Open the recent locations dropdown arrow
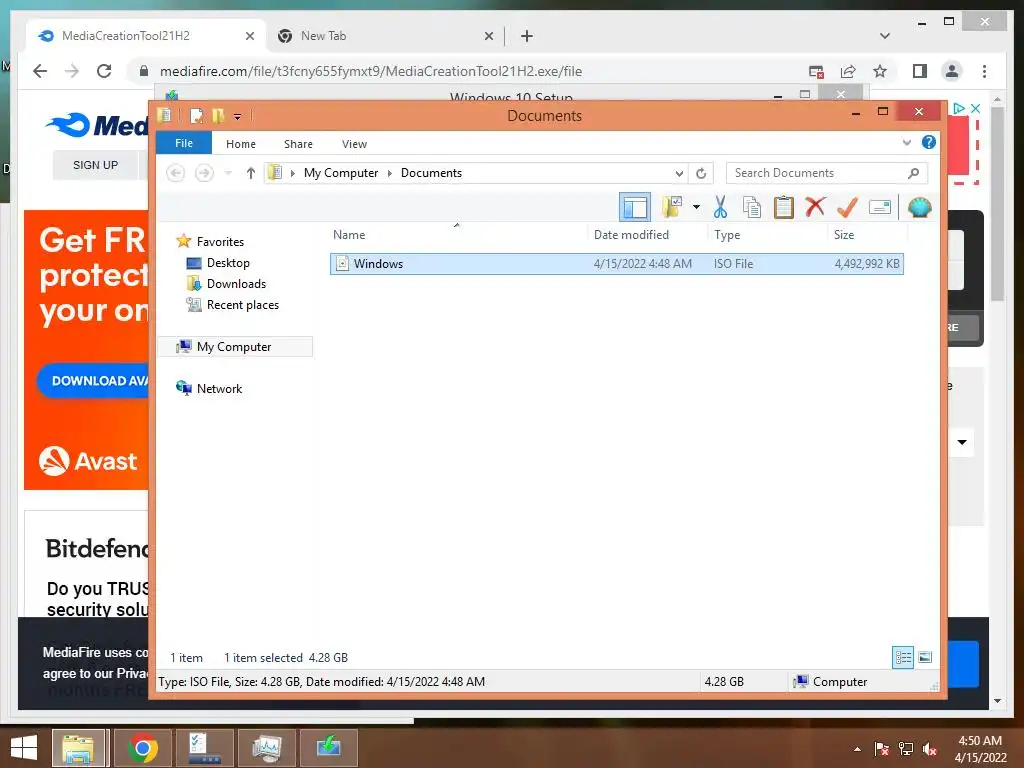1024x768 pixels. [228, 173]
